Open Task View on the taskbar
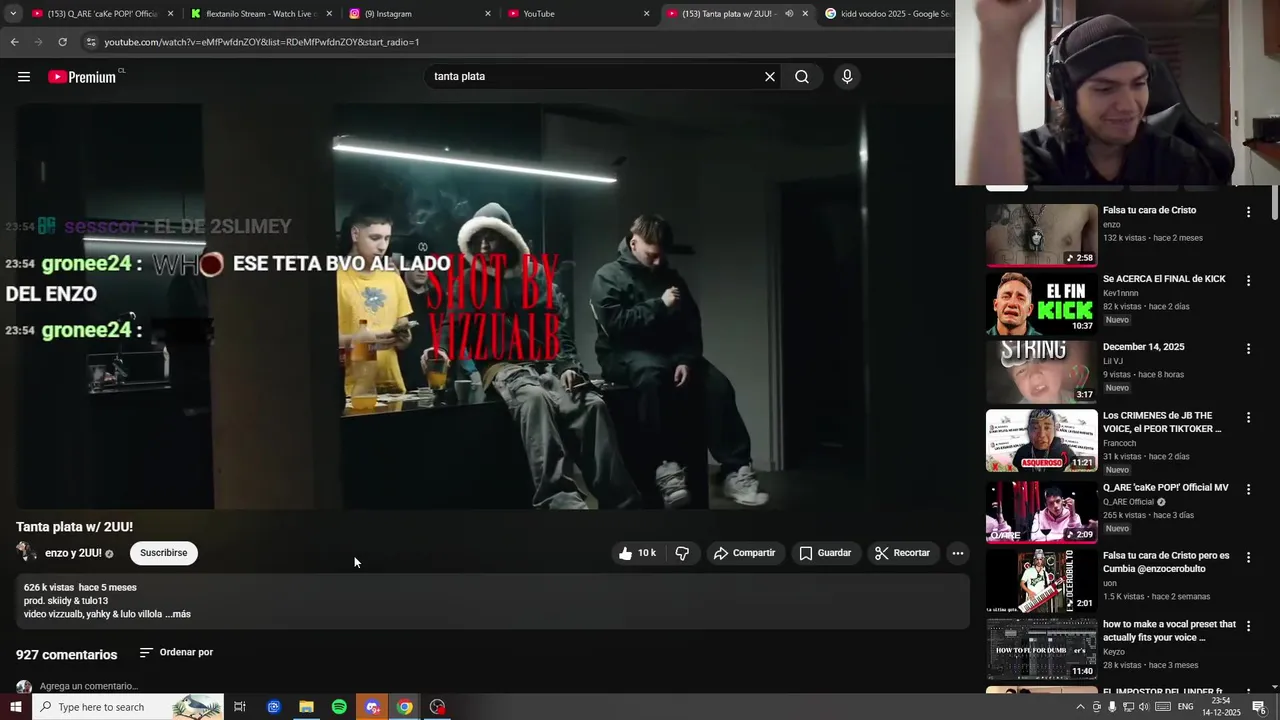 pyautogui.click(x=240, y=707)
